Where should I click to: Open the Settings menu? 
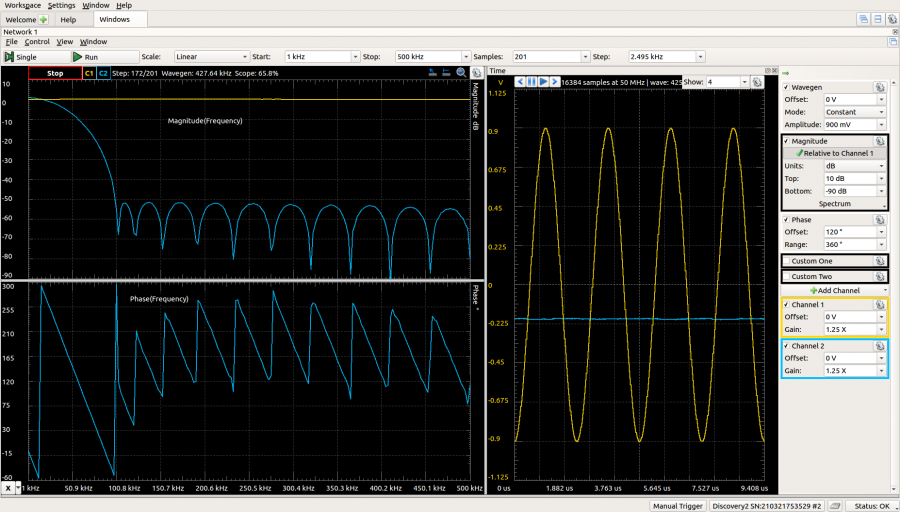coord(61,5)
